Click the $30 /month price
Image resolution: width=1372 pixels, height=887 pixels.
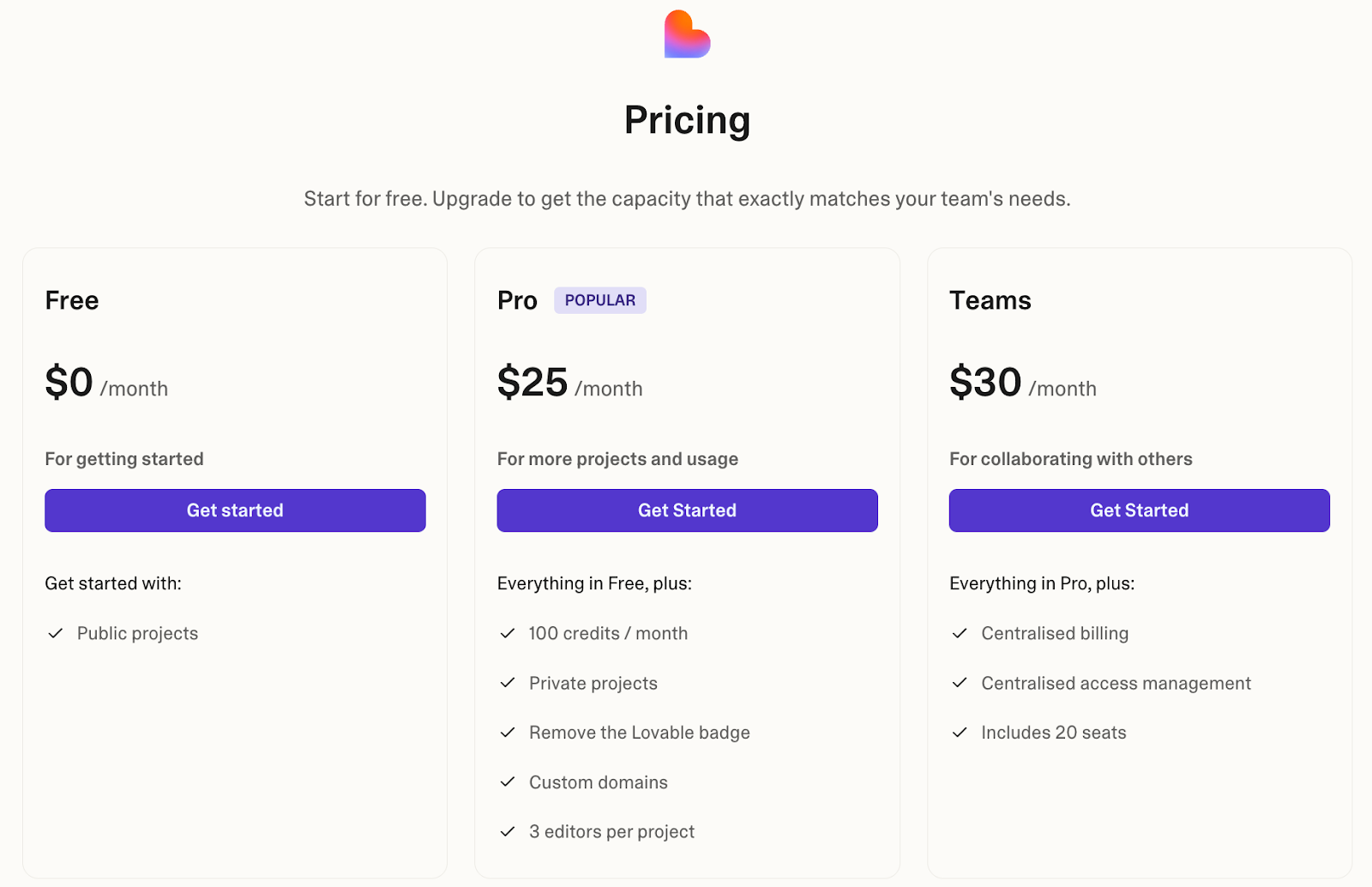1022,383
